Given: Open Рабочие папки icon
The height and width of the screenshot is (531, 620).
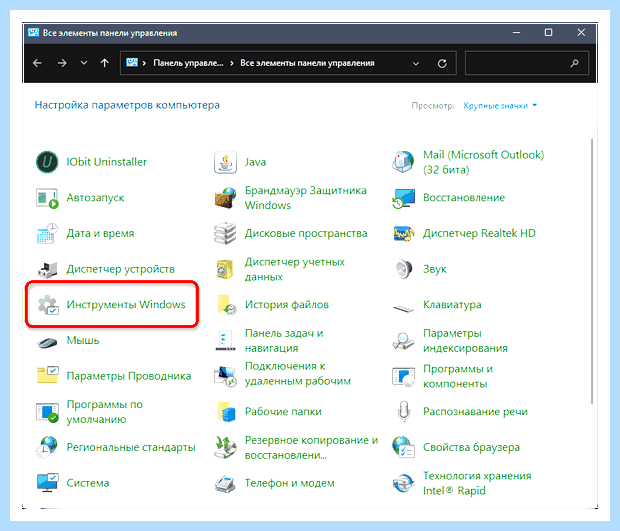Looking at the screenshot, I should 226,412.
